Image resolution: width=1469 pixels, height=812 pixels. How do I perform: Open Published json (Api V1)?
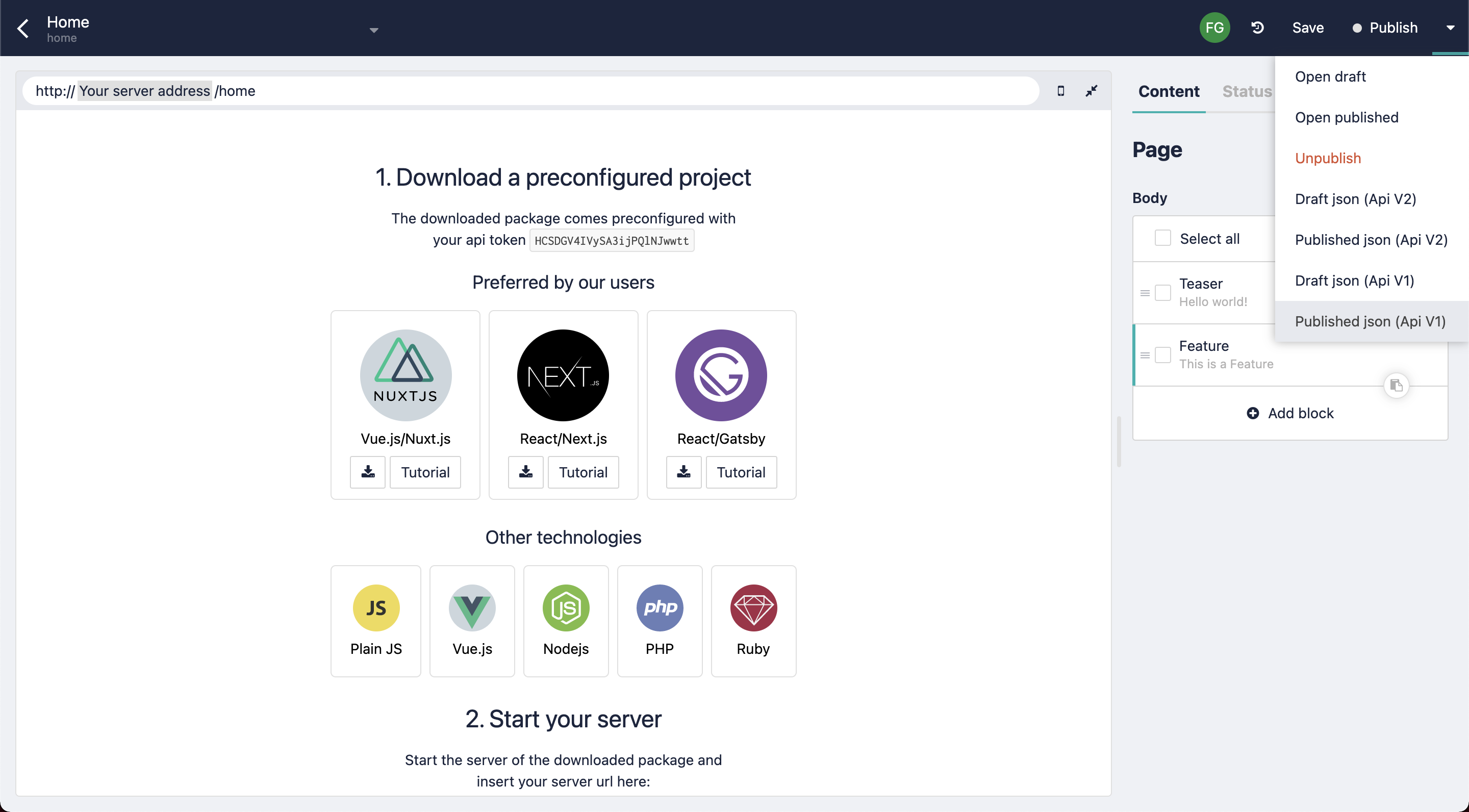point(1372,321)
